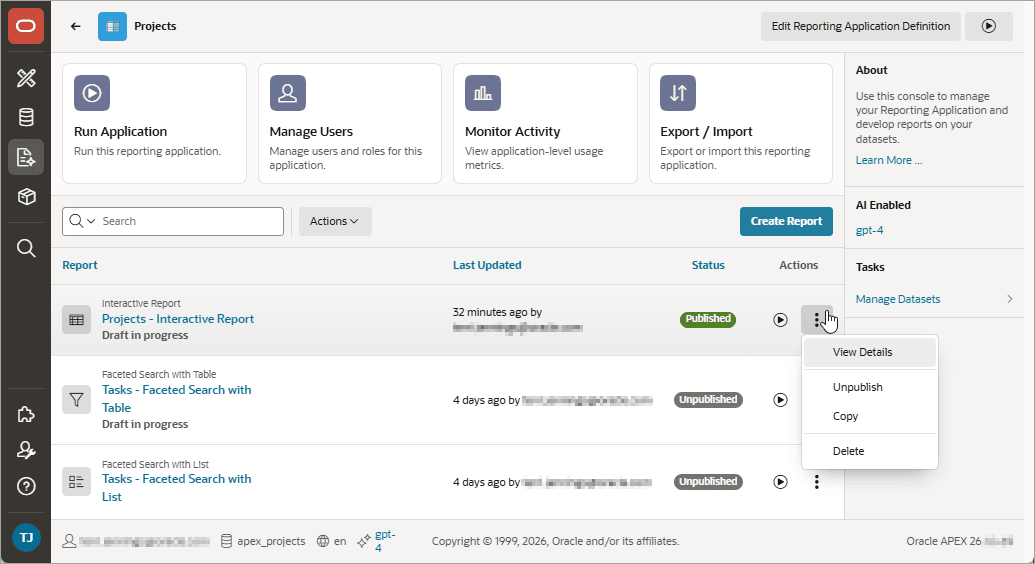The height and width of the screenshot is (564, 1035).
Task: Click the Projects application icon in header
Action: click(x=112, y=26)
